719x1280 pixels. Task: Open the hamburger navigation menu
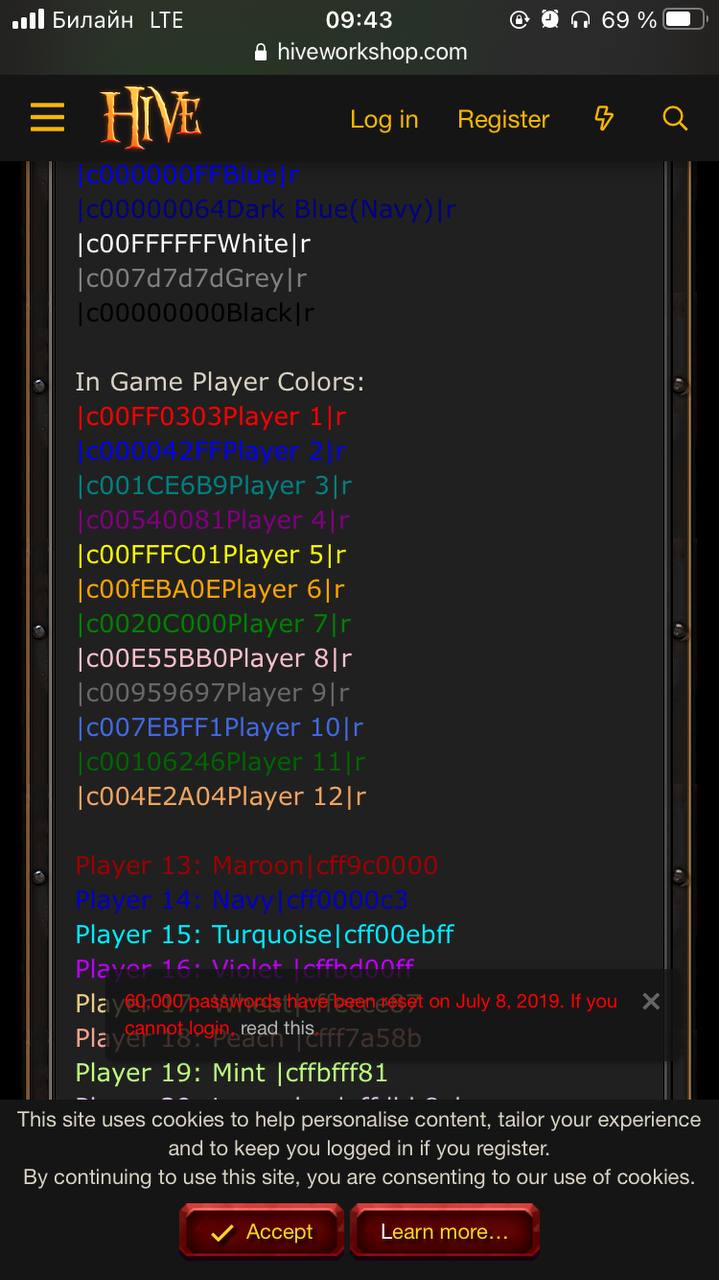point(47,119)
